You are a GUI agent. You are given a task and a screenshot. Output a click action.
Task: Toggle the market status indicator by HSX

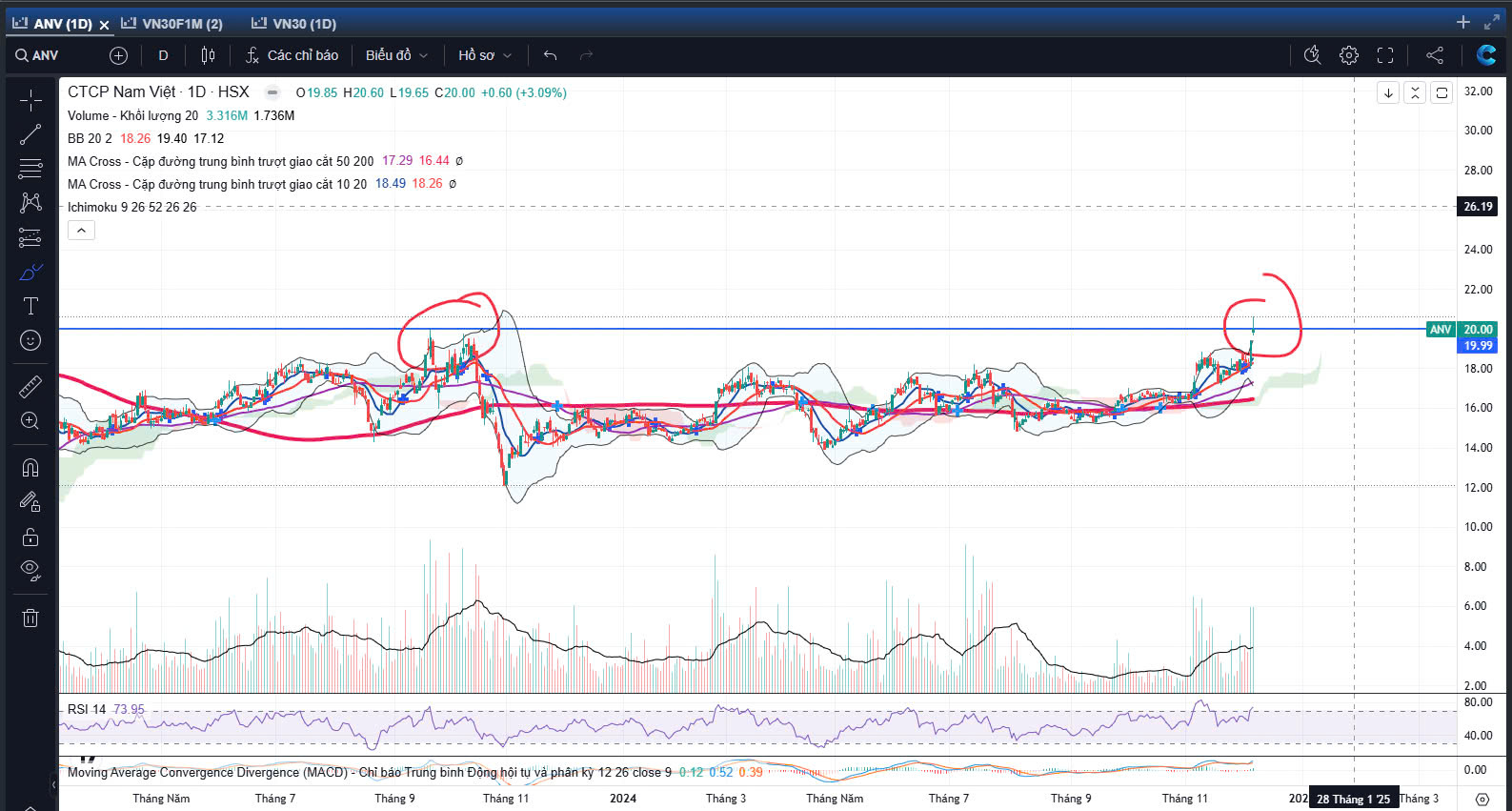(x=272, y=92)
